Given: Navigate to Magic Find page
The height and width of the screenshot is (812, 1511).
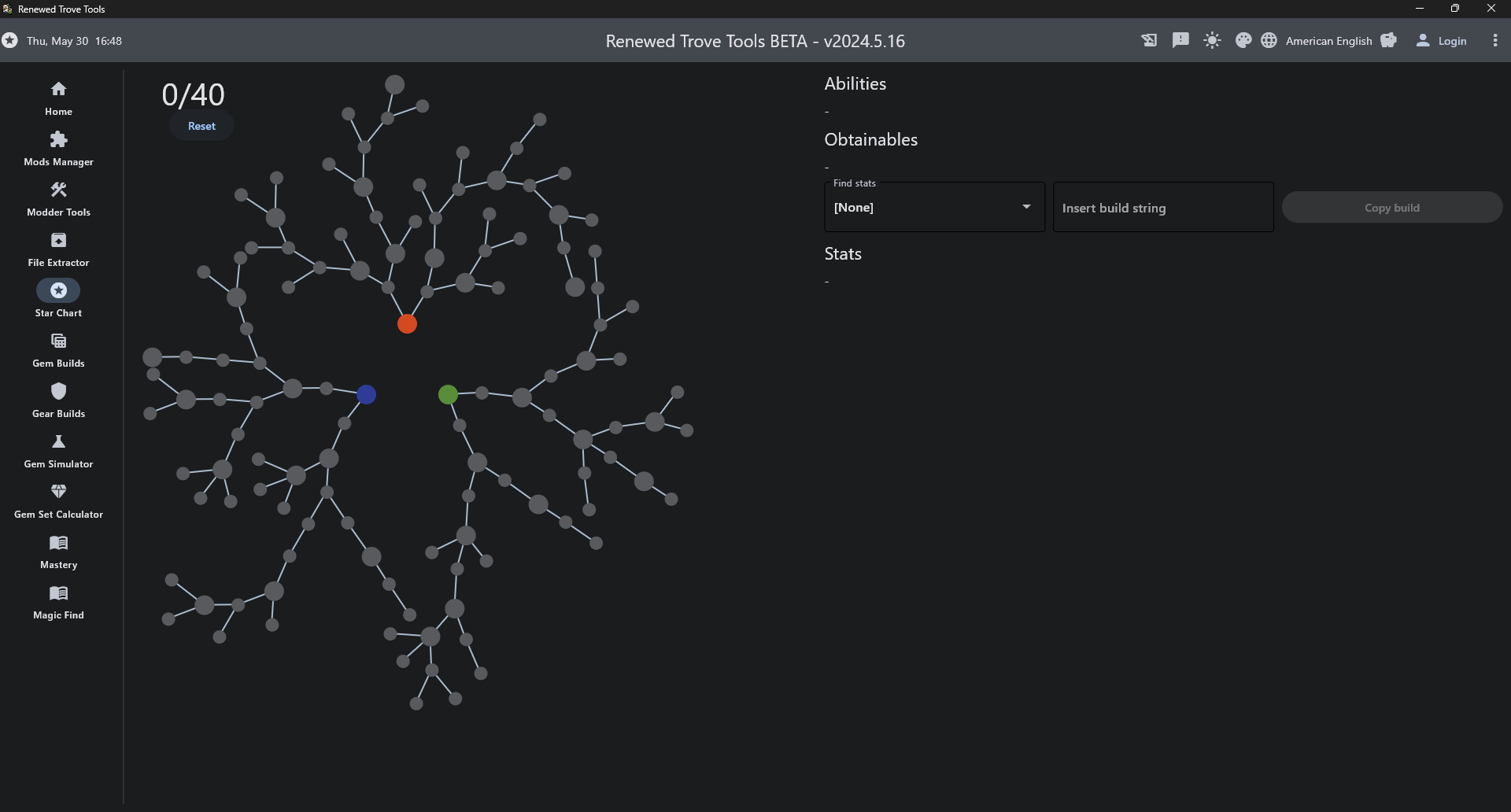Looking at the screenshot, I should [58, 601].
